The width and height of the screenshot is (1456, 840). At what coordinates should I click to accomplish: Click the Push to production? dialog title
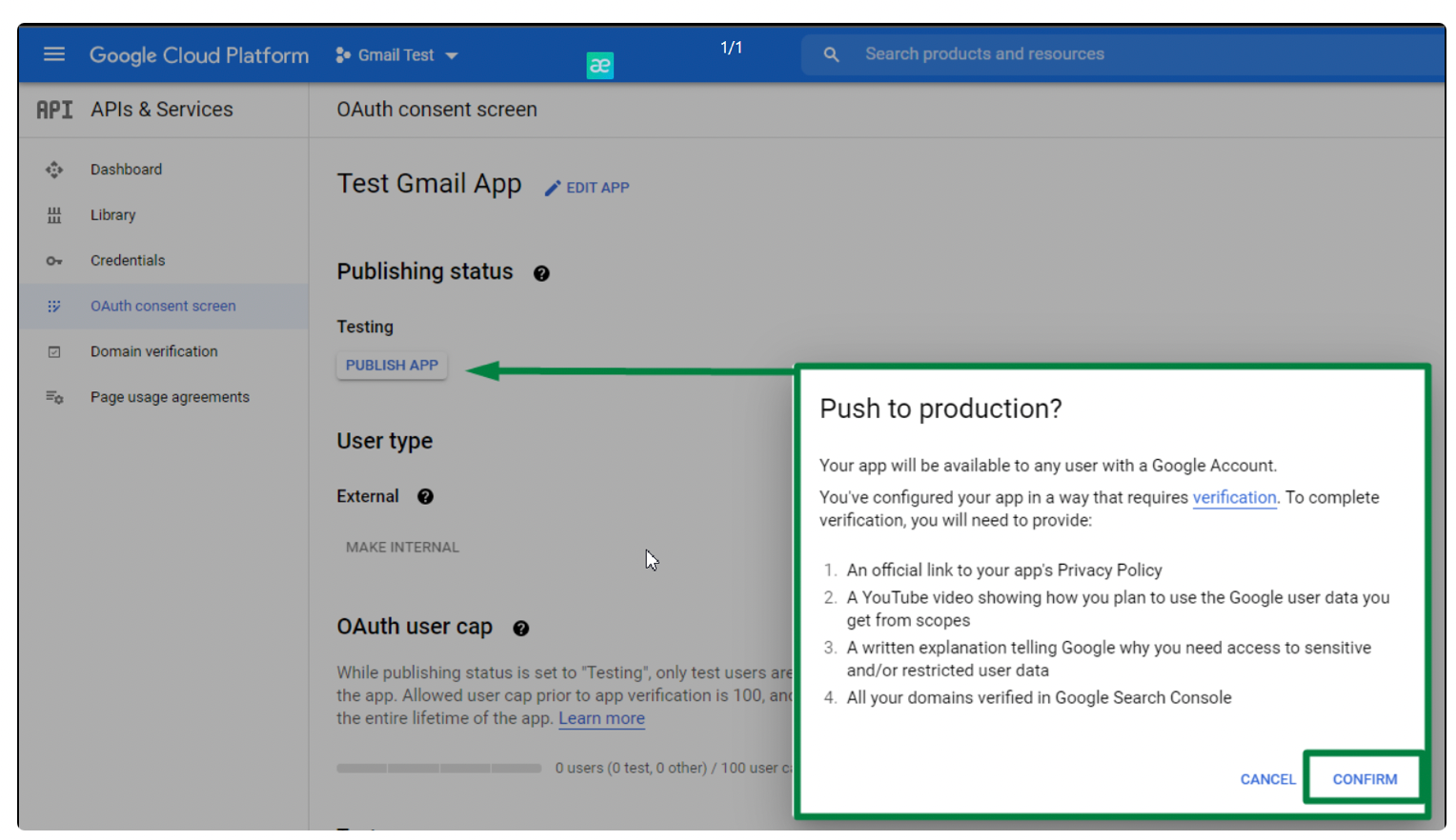[x=940, y=409]
